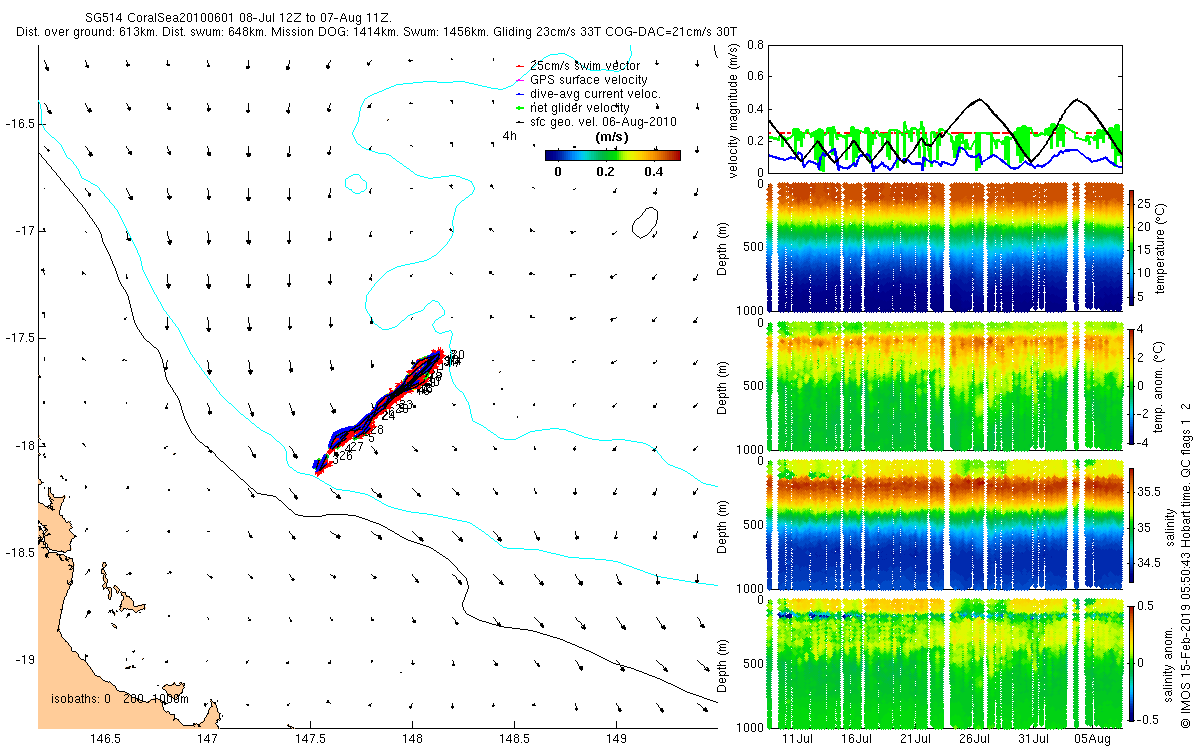Click the '0.8' velocity magnitude tick label
The image size is (1200, 750).
point(755,45)
